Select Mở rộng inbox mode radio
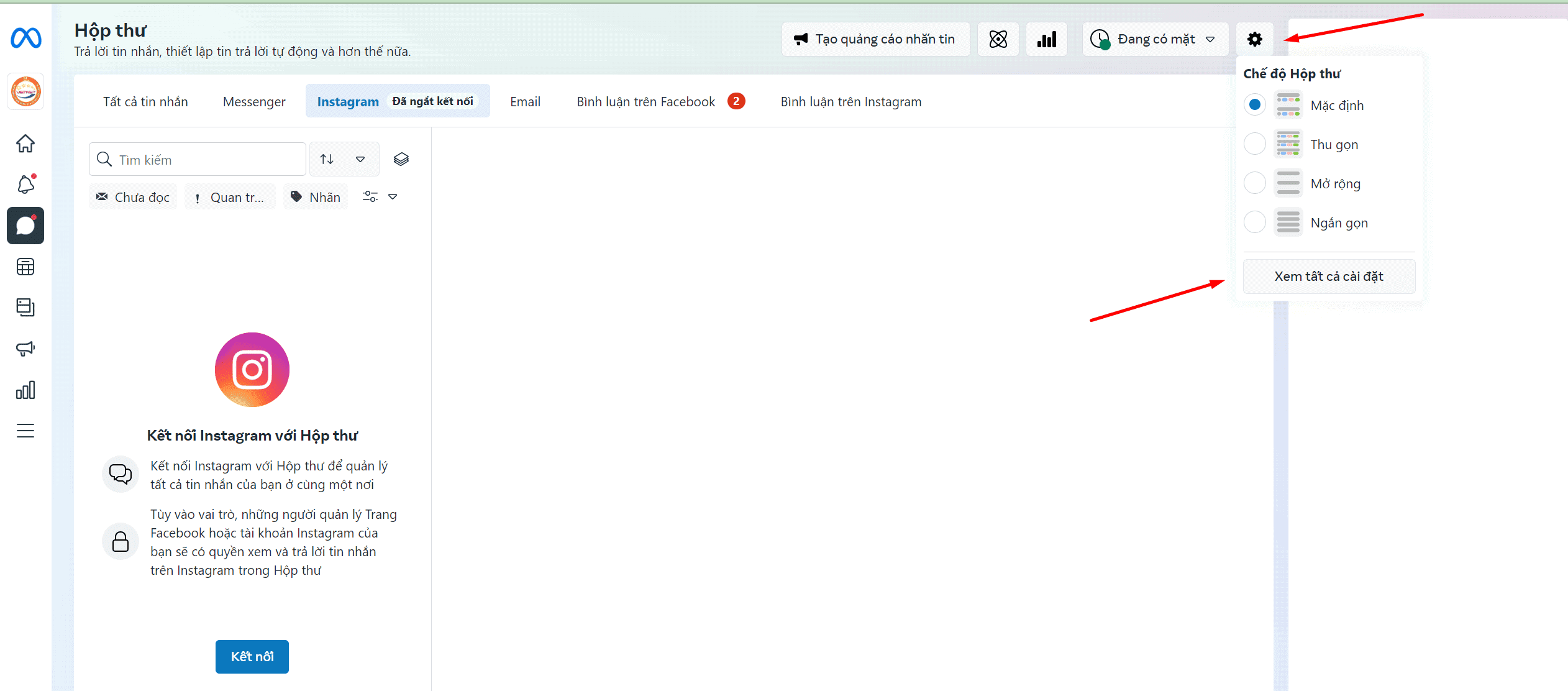The height and width of the screenshot is (691, 1568). point(1255,183)
